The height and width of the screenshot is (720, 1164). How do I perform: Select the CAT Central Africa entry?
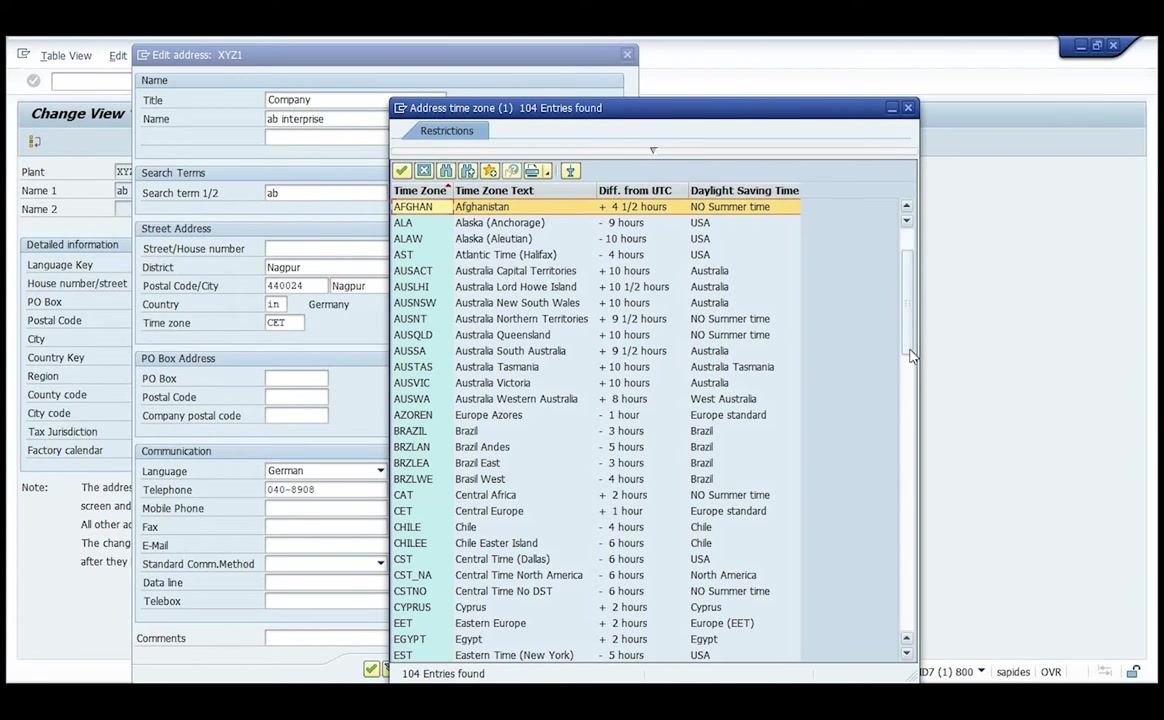[x=596, y=495]
